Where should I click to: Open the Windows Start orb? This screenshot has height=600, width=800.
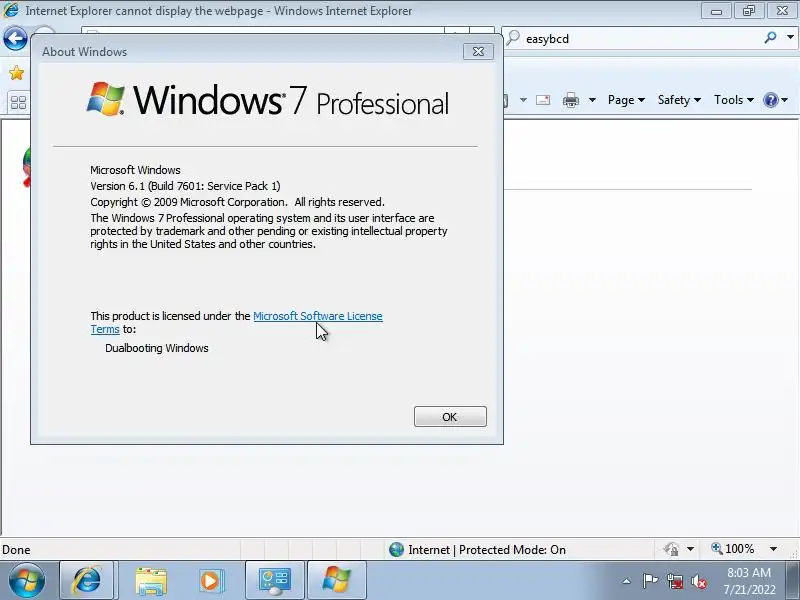(x=27, y=581)
